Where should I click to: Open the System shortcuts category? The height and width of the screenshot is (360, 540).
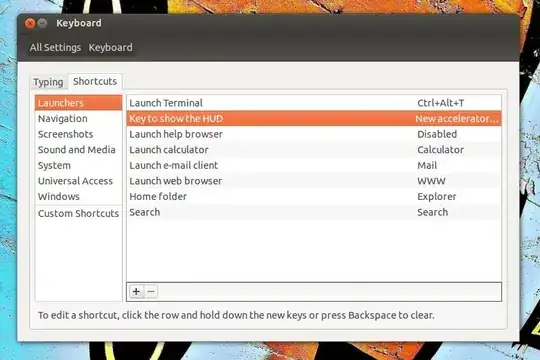point(79,165)
